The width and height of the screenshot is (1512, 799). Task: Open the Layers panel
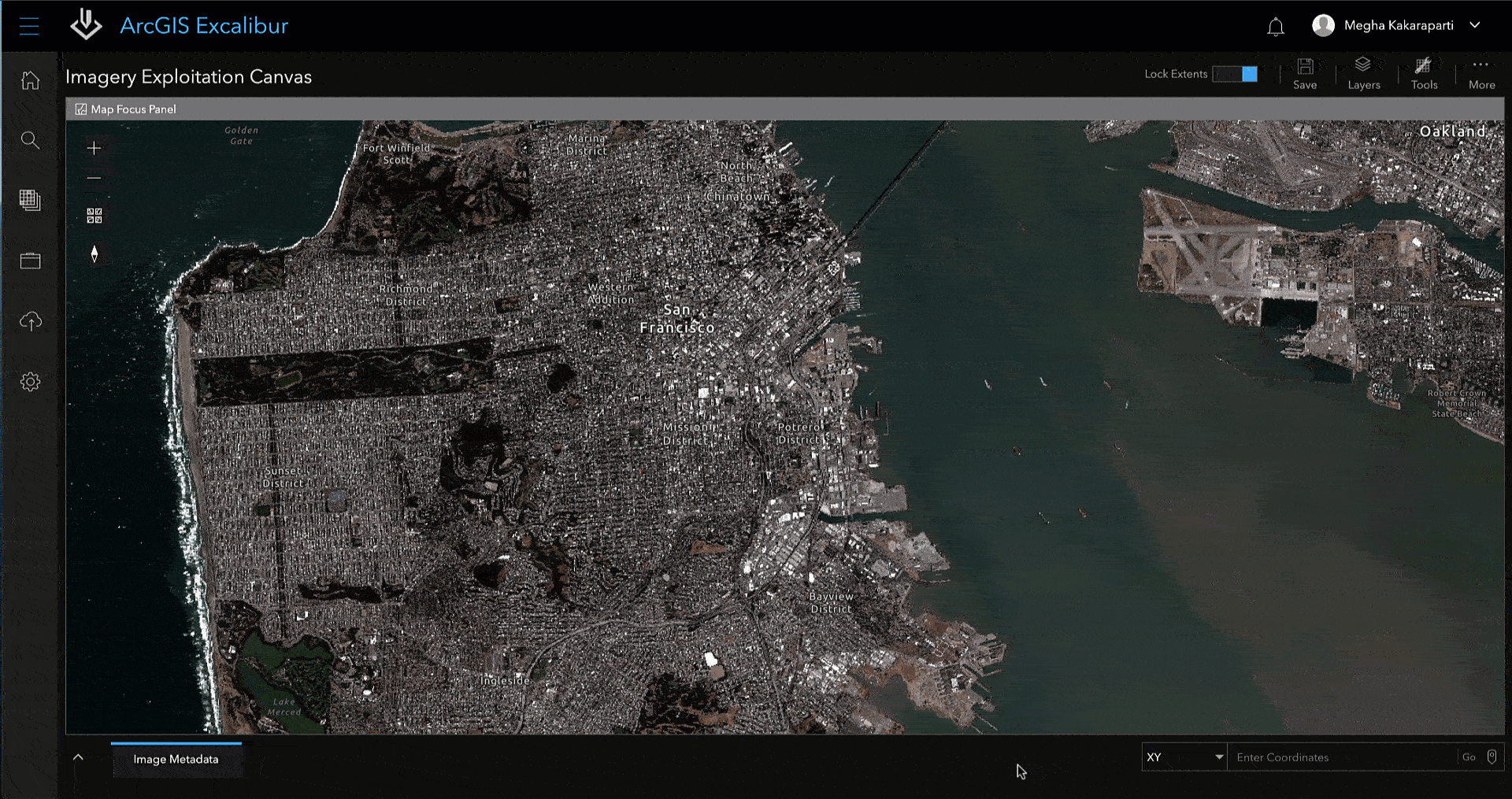pos(1363,74)
